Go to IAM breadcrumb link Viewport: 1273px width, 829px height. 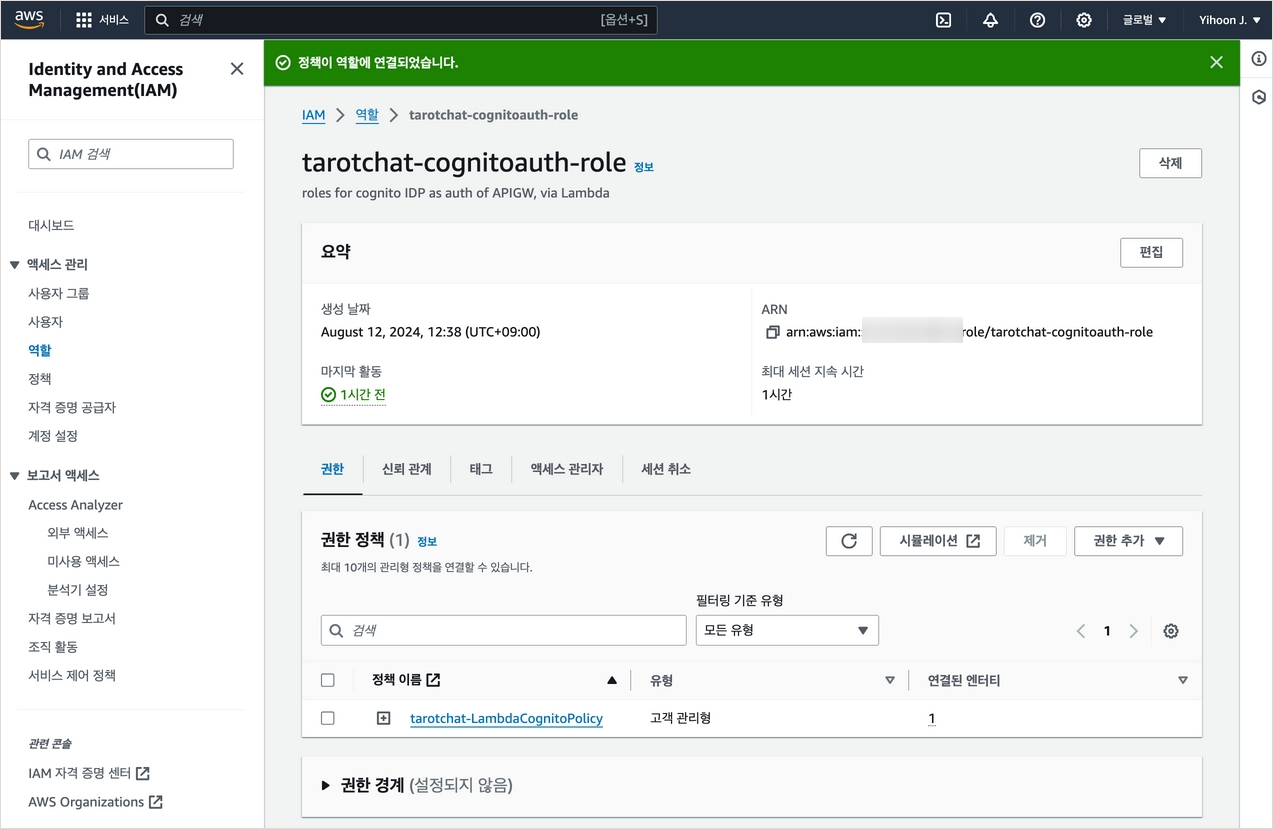point(314,115)
